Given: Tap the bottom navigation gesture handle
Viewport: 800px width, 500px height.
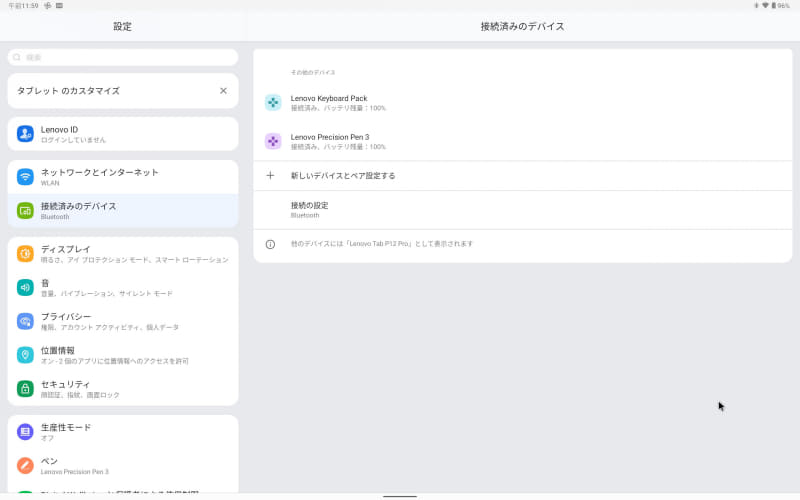Looking at the screenshot, I should pyautogui.click(x=400, y=496).
